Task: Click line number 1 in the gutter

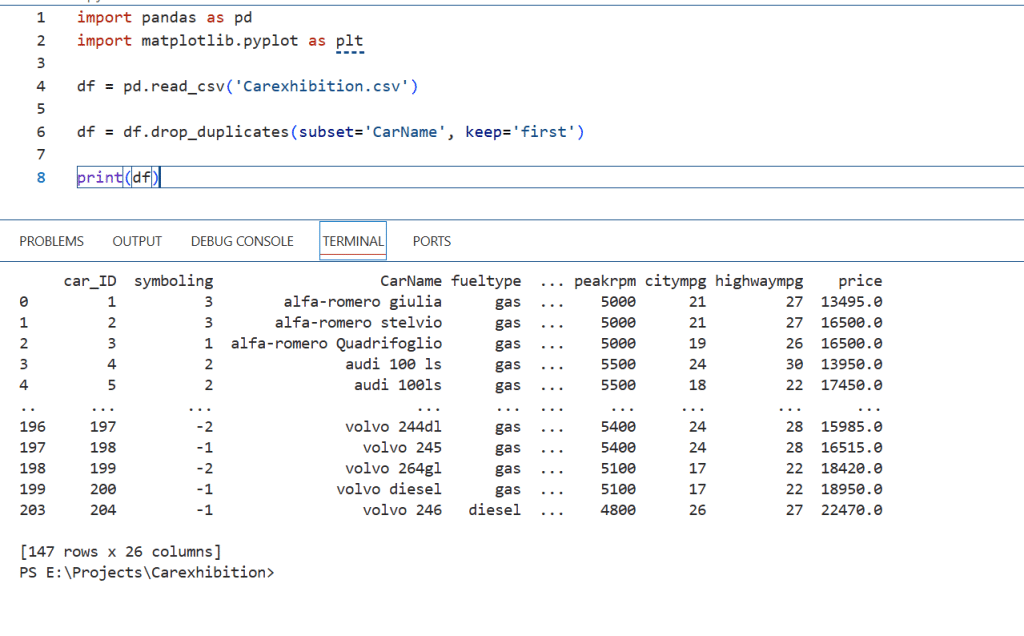Action: pos(40,18)
